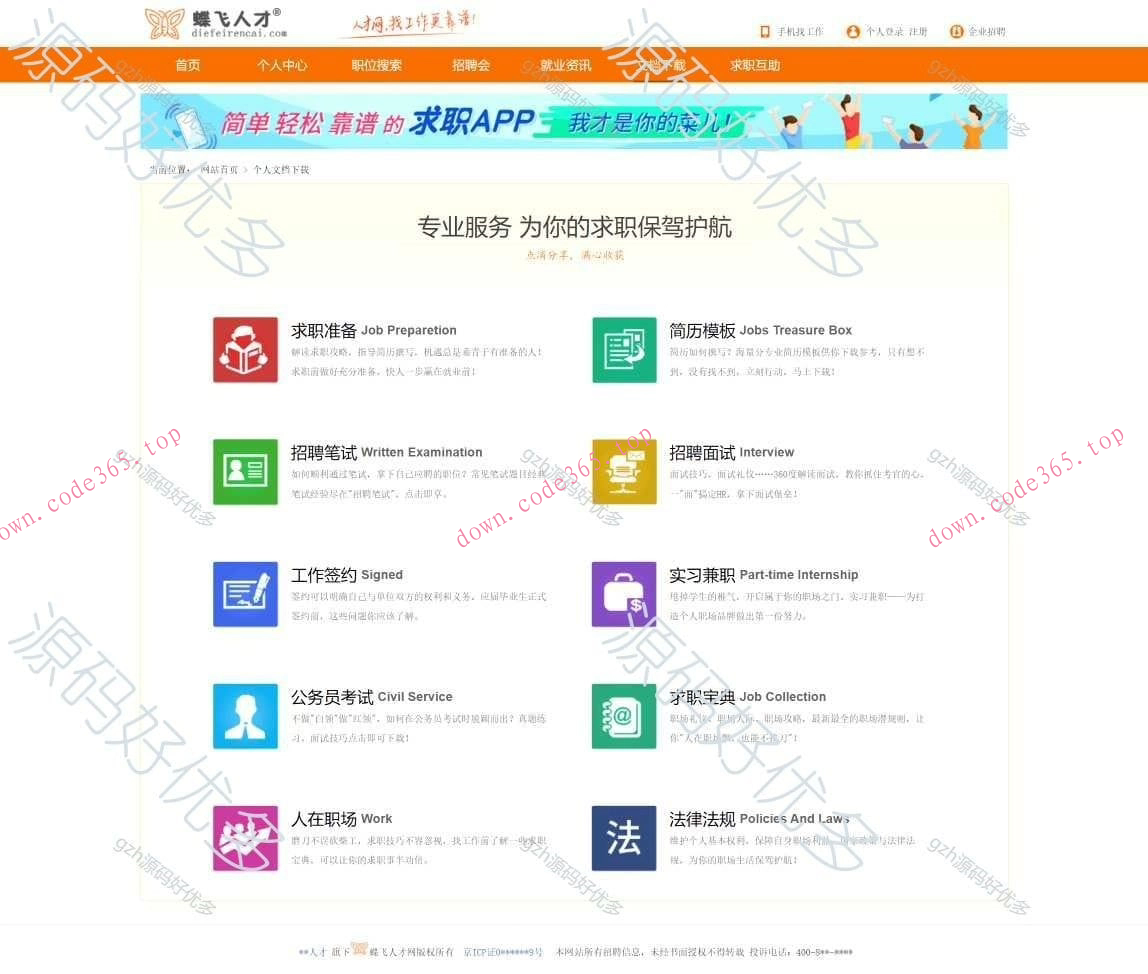The image size is (1148, 974).
Task: Click the 实习兼职 purple briefcase icon
Action: 624,593
